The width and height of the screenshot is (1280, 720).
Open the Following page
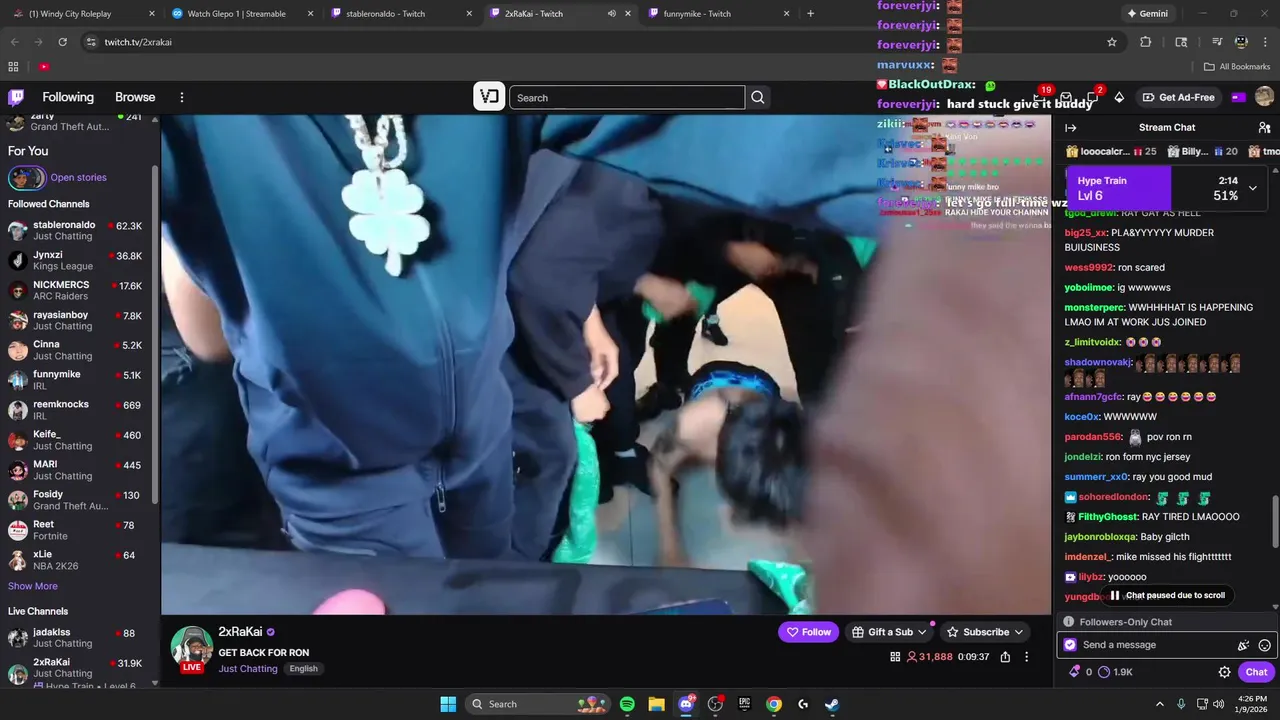pos(68,97)
